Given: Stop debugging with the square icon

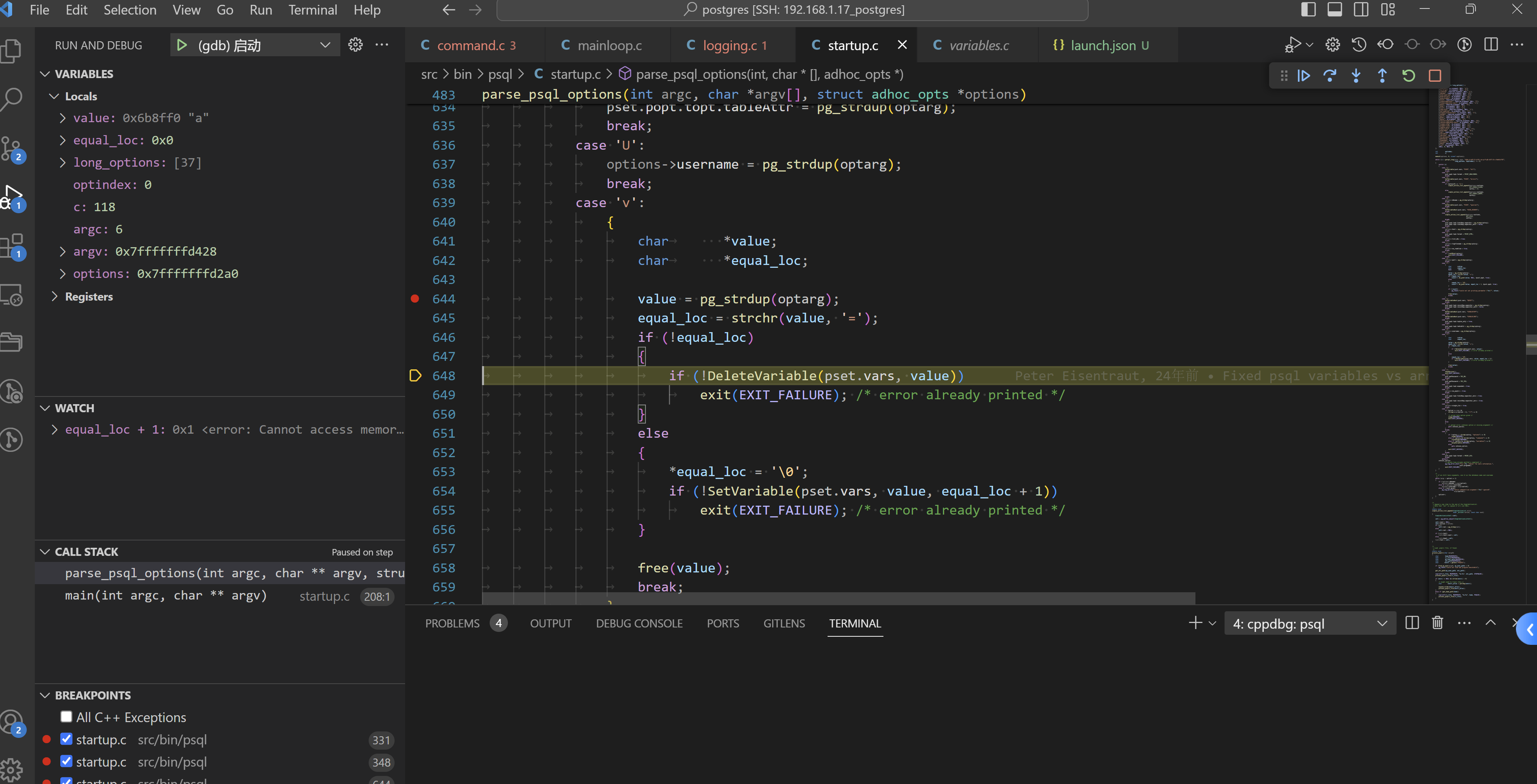Looking at the screenshot, I should tap(1435, 76).
